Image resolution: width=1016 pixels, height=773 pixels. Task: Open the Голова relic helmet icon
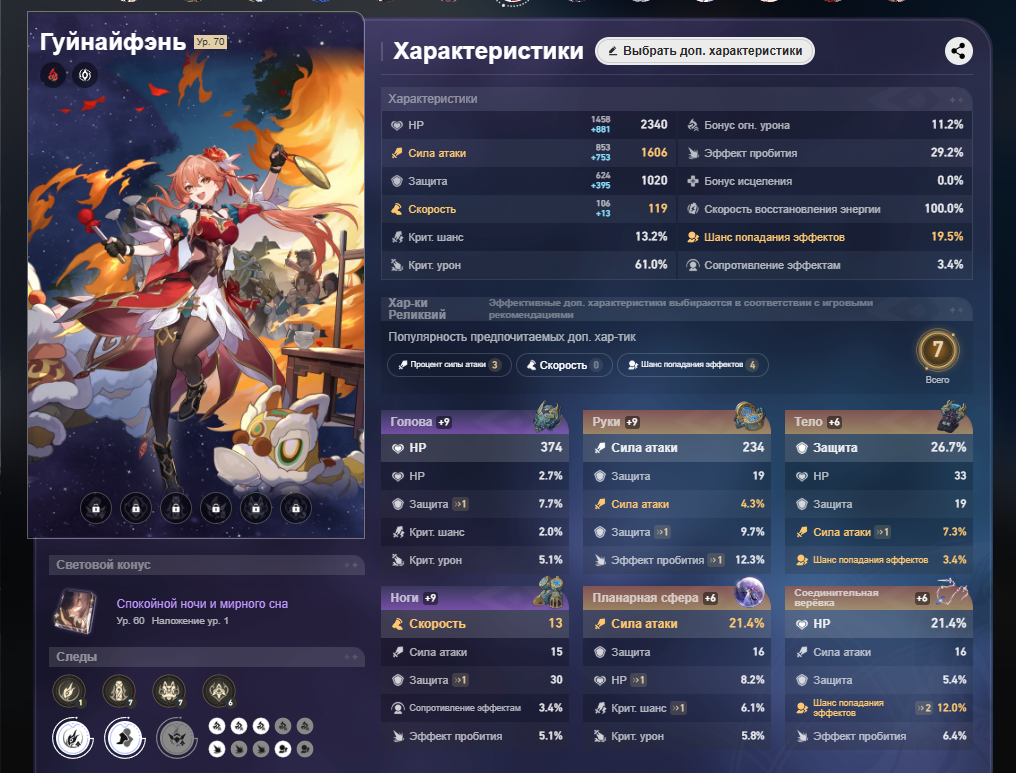pyautogui.click(x=548, y=417)
